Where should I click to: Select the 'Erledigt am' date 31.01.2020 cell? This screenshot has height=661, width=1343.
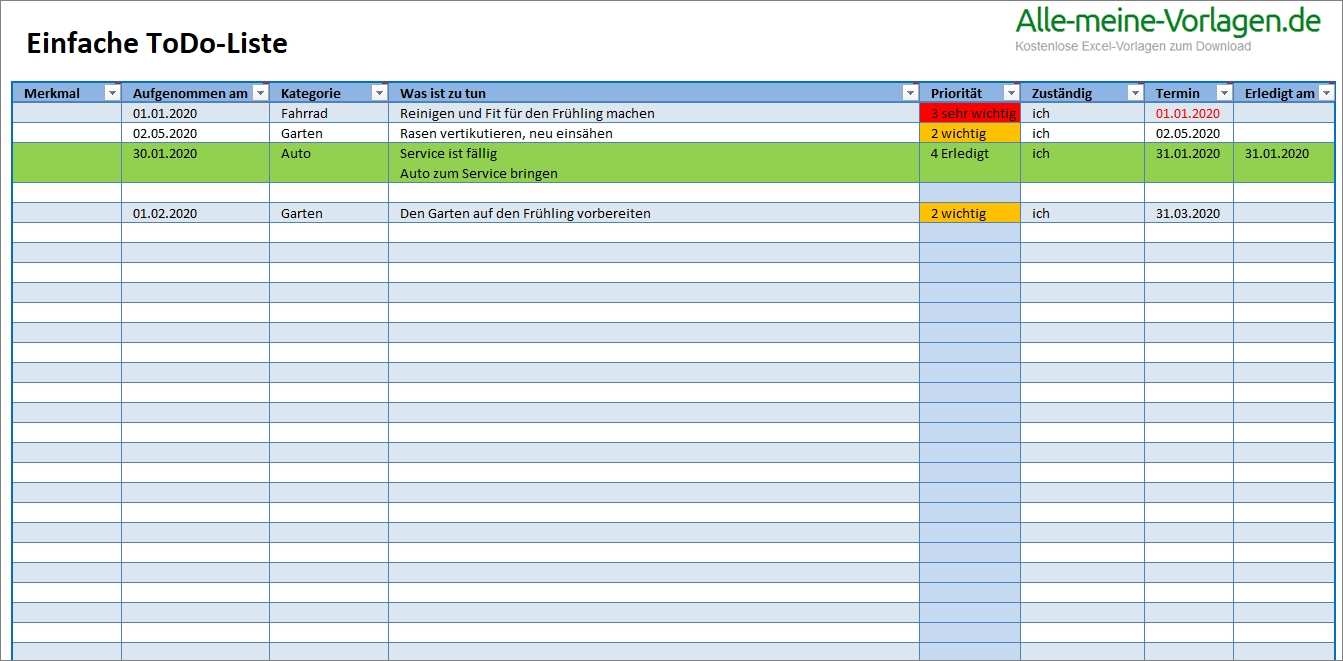tap(1276, 153)
